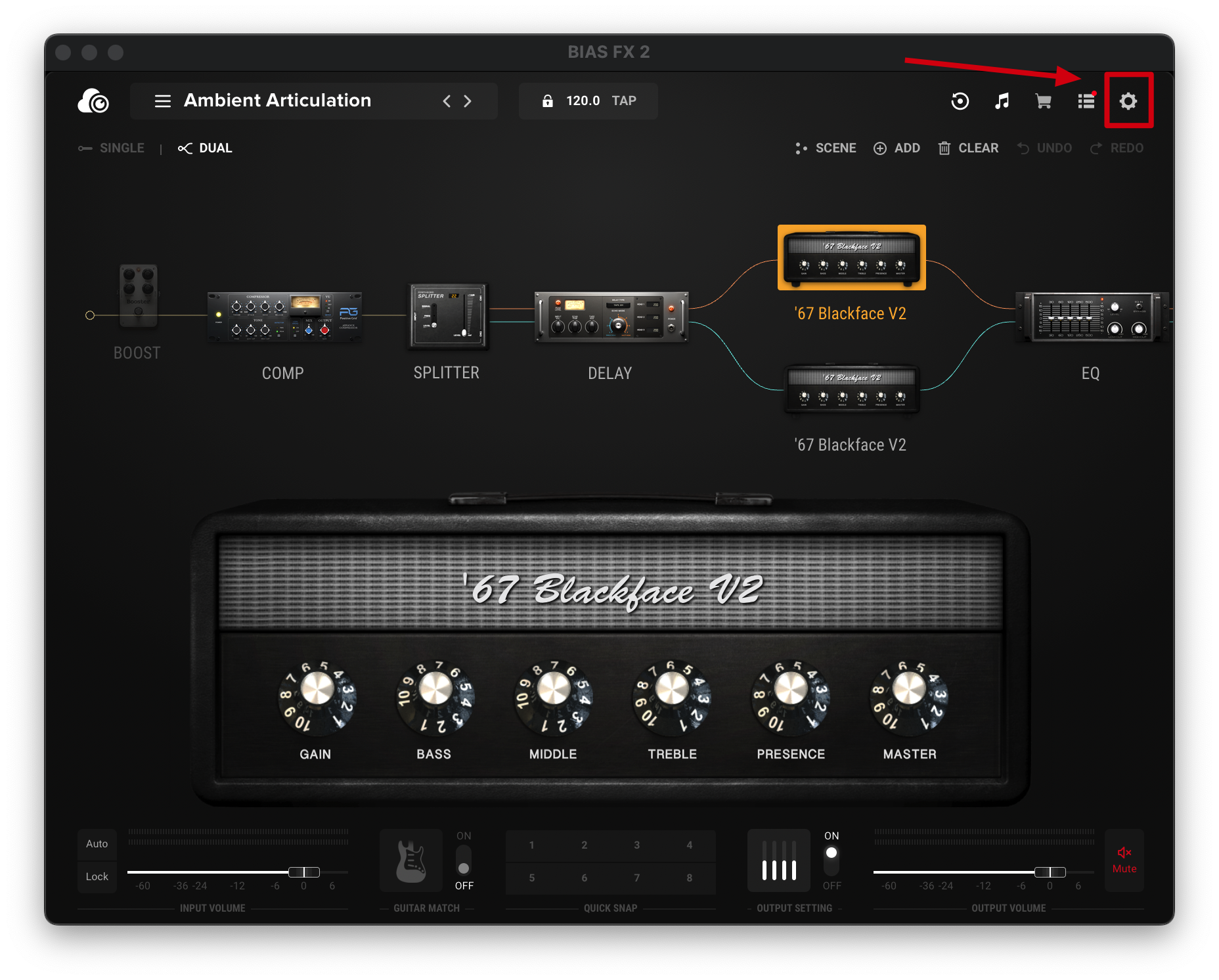Click the 120.0 tempo value
This screenshot has width=1219, height=980.
click(583, 101)
